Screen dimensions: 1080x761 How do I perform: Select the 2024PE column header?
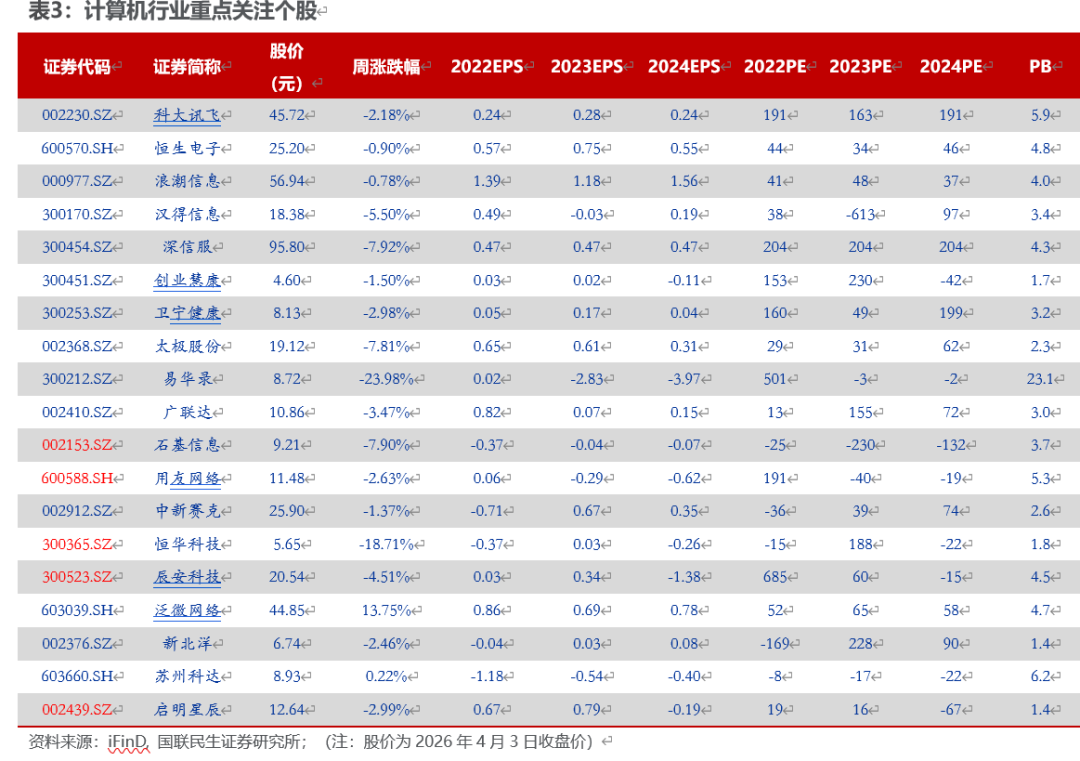click(950, 67)
